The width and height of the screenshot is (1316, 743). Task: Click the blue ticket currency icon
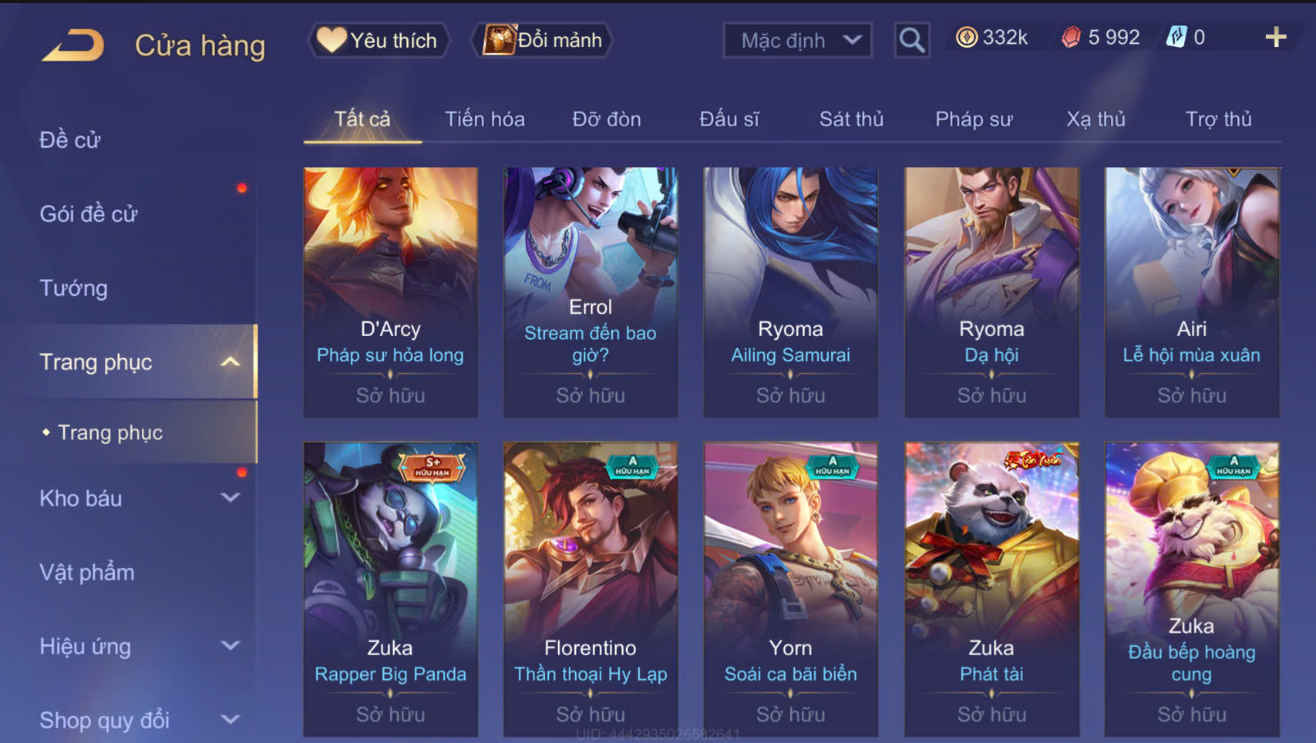[x=1176, y=38]
